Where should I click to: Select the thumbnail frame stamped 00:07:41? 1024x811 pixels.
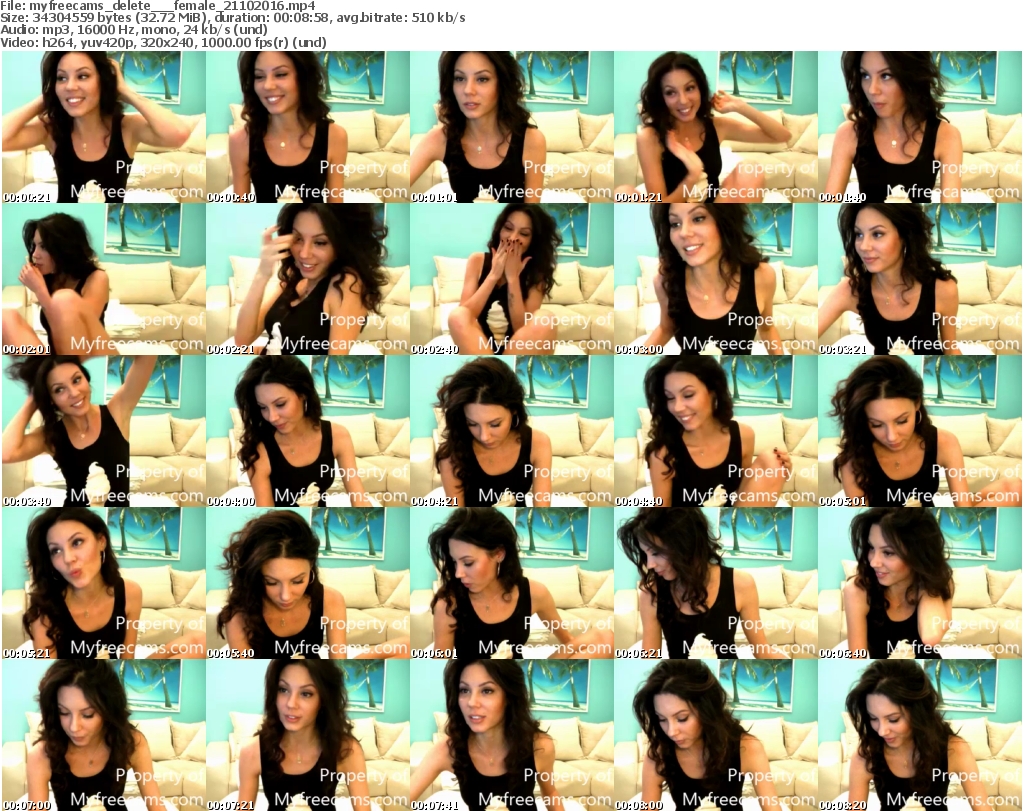512,735
